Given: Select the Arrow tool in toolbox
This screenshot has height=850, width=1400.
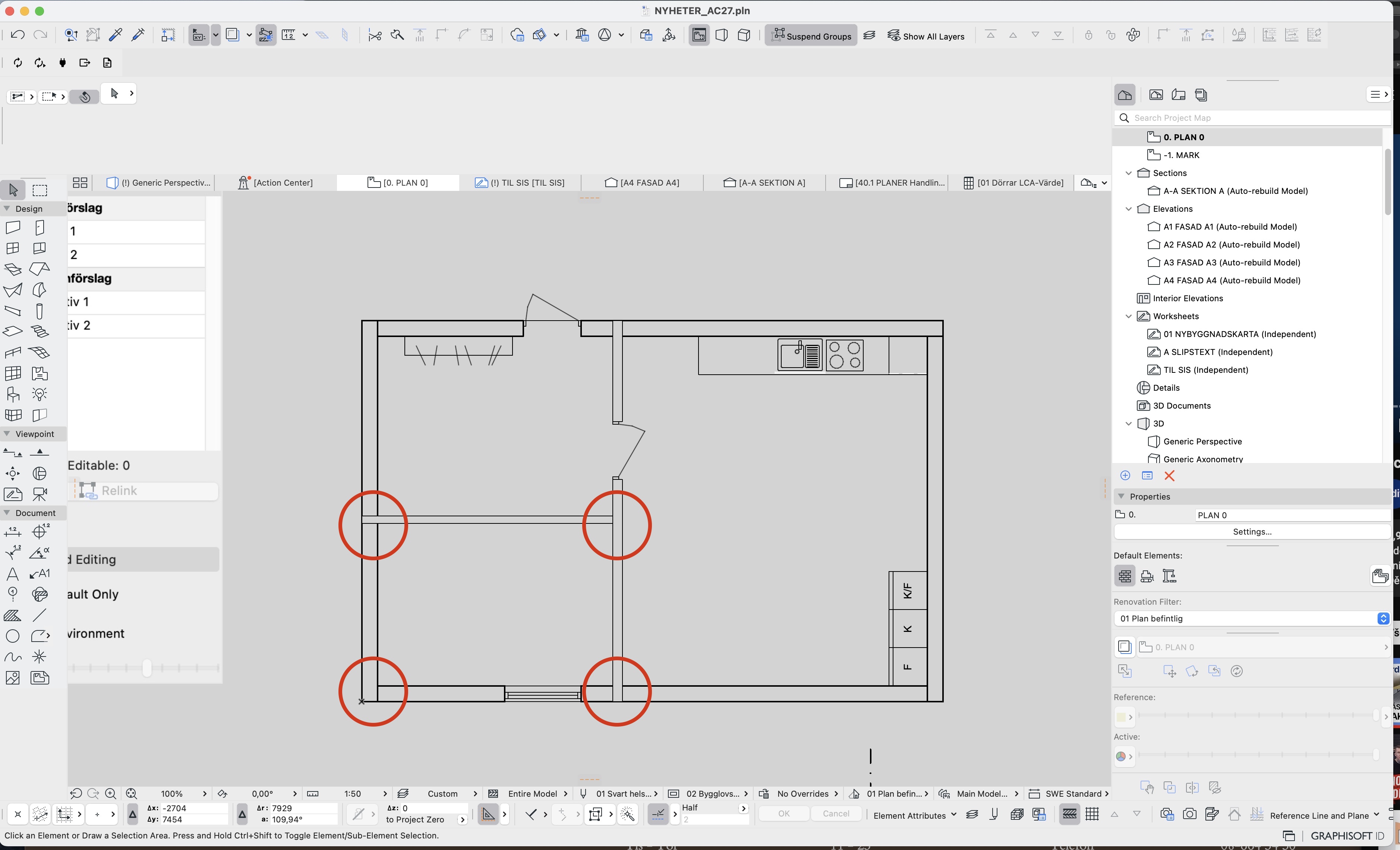Looking at the screenshot, I should click(14, 190).
